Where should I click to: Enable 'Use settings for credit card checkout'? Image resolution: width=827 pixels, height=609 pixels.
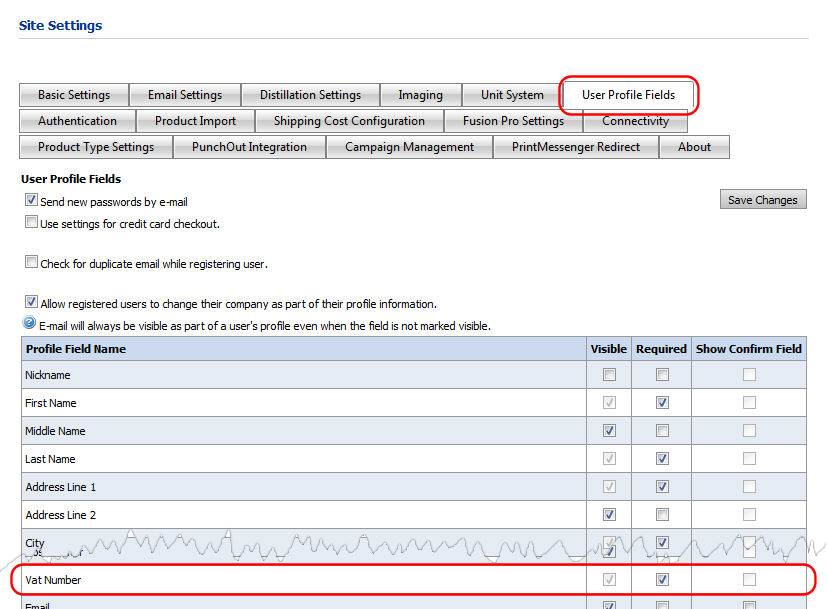click(32, 223)
